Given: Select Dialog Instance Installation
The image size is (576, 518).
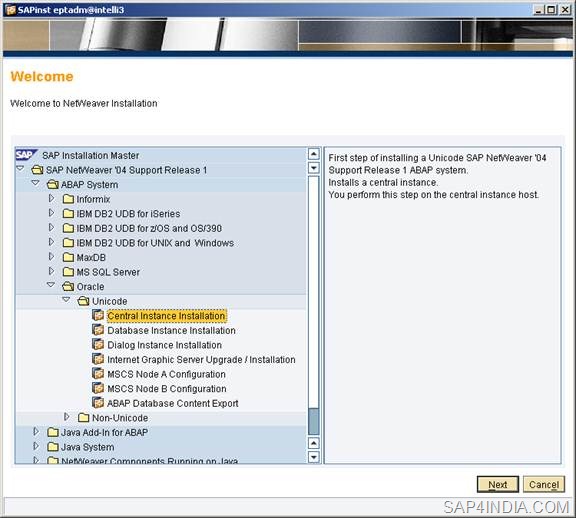Looking at the screenshot, I should (165, 345).
